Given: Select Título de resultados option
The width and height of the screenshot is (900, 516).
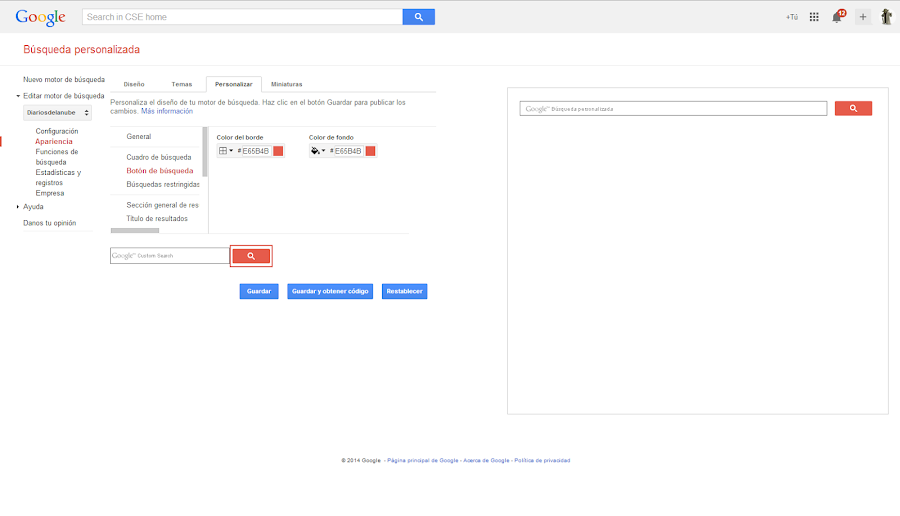Looking at the screenshot, I should tap(157, 219).
